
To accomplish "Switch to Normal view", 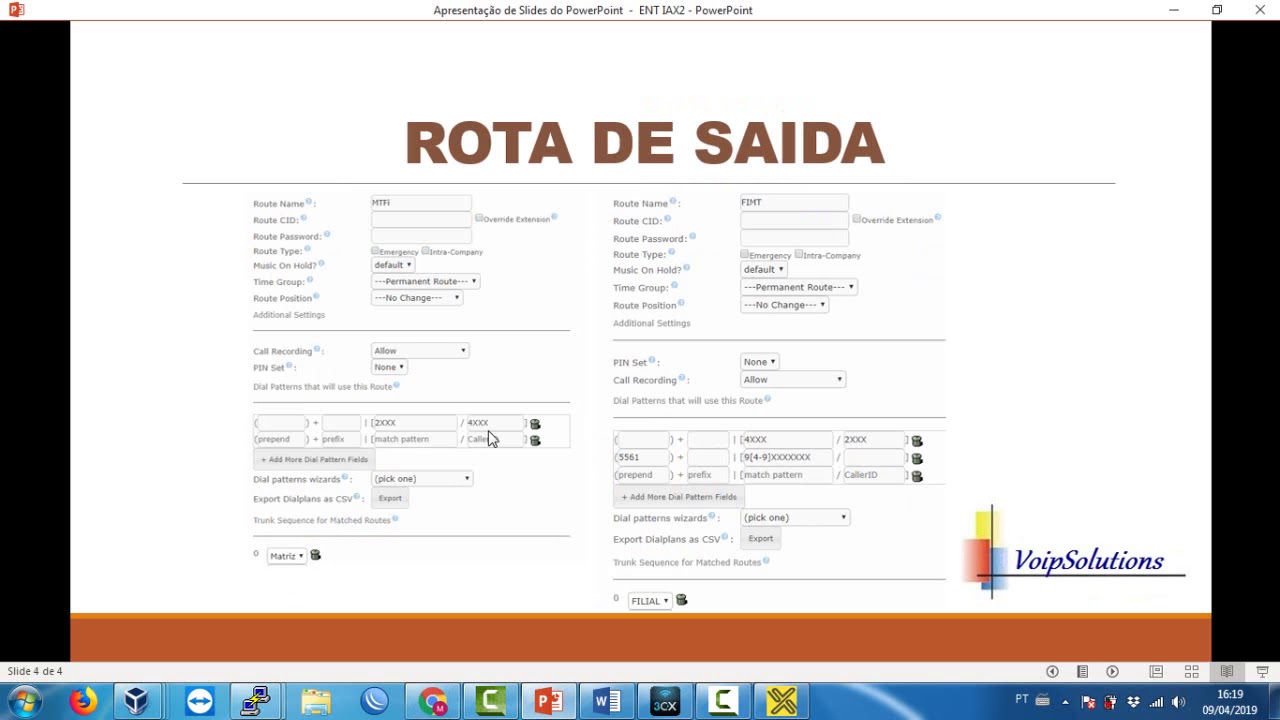I will (1156, 671).
